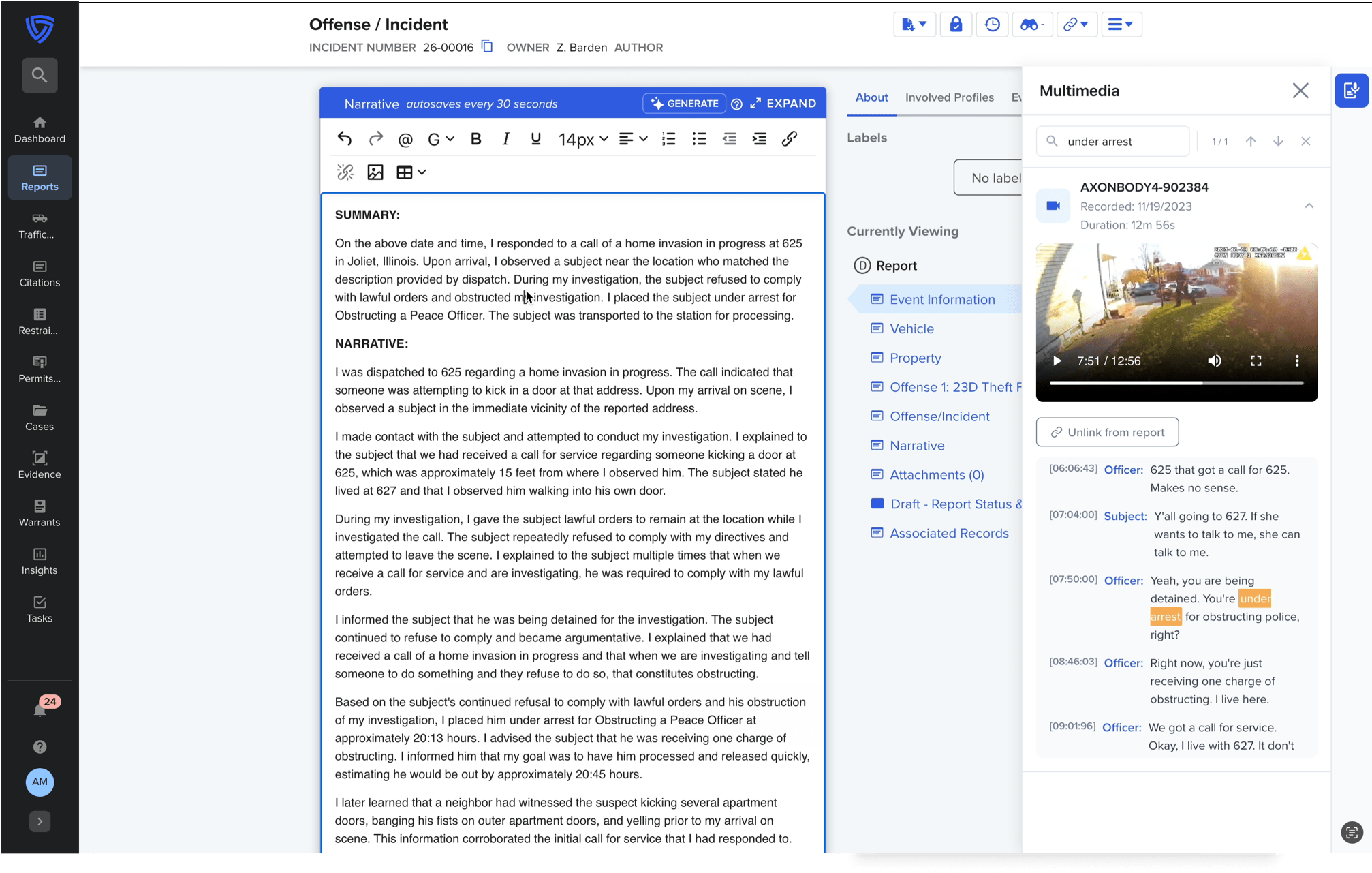Open Restraining orders sidebar item
The image size is (1372, 873).
click(x=40, y=322)
